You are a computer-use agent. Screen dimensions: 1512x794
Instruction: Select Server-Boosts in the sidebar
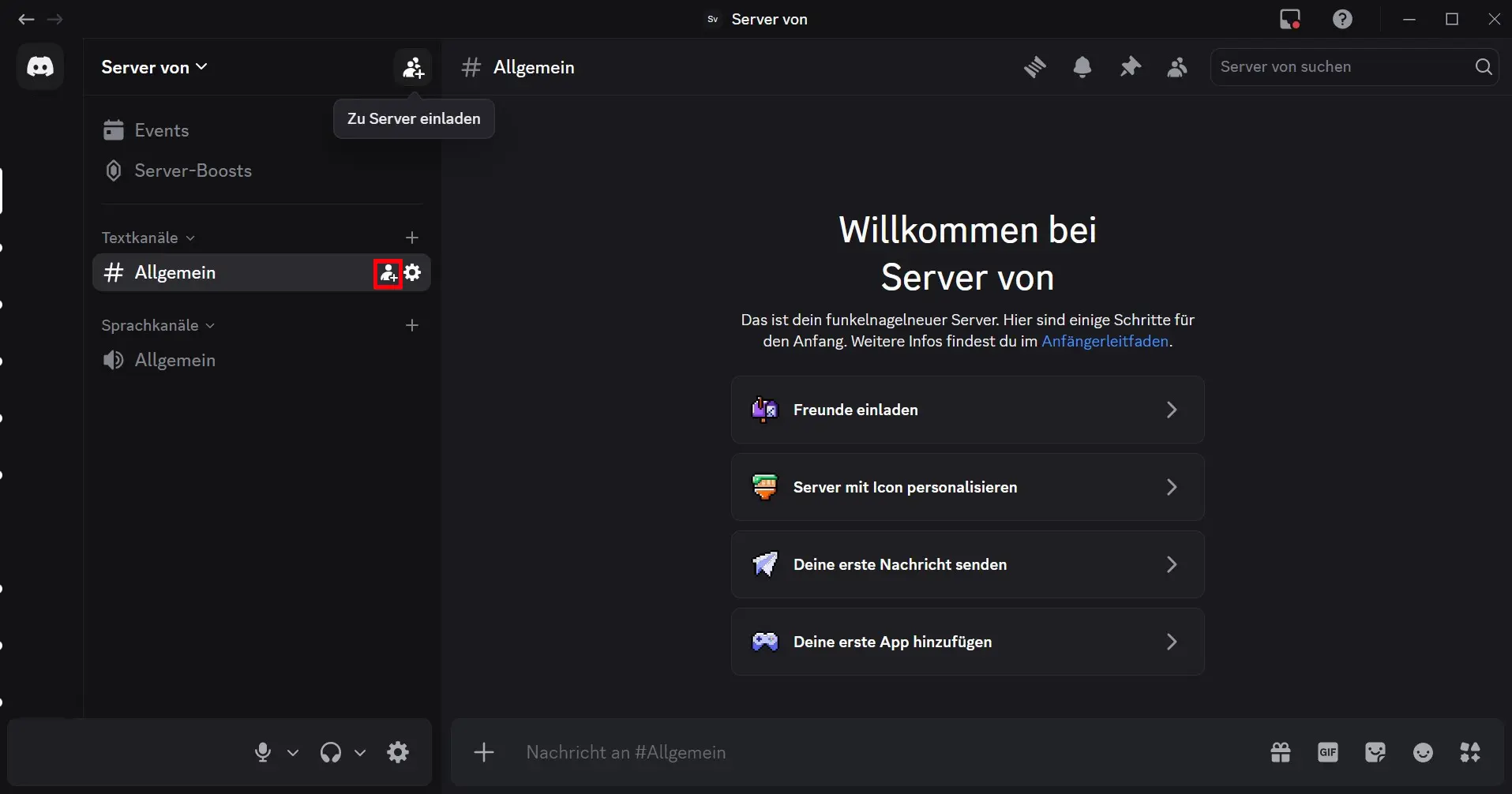[193, 170]
